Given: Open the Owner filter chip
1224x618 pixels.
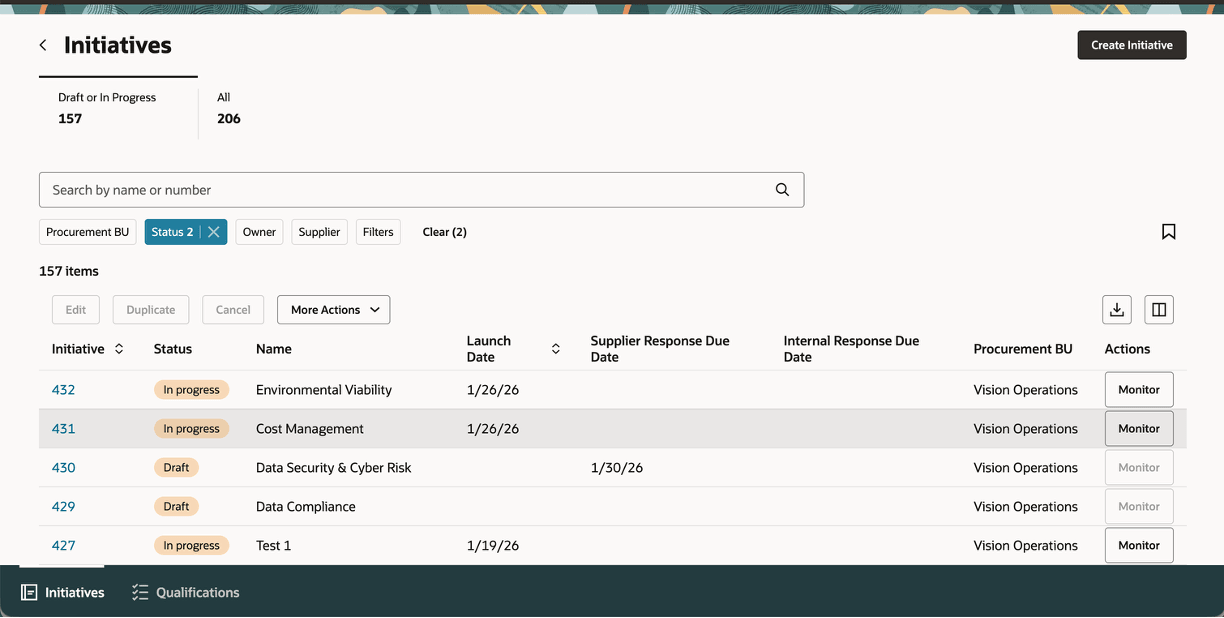Looking at the screenshot, I should coord(259,231).
